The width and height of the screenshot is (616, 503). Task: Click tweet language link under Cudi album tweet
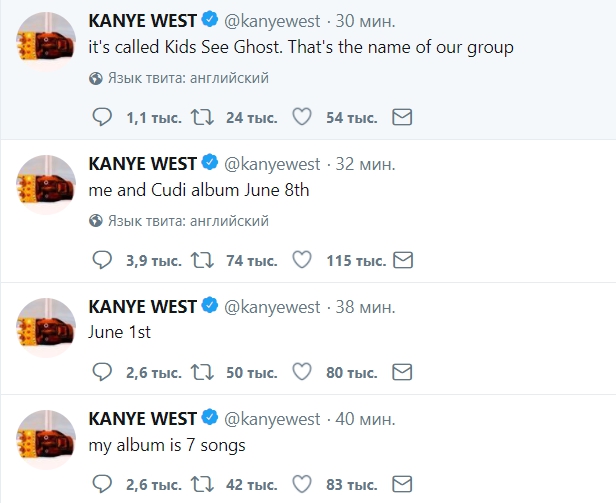point(188,221)
